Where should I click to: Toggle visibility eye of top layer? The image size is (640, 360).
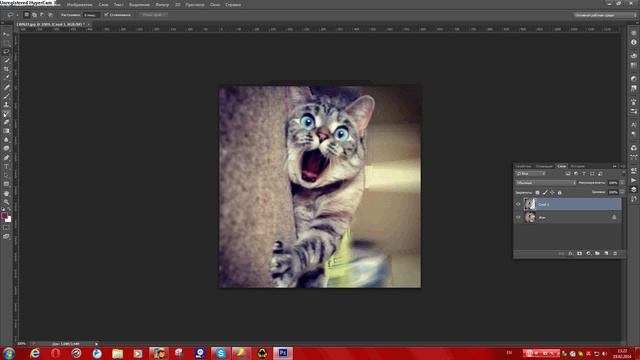coord(518,204)
